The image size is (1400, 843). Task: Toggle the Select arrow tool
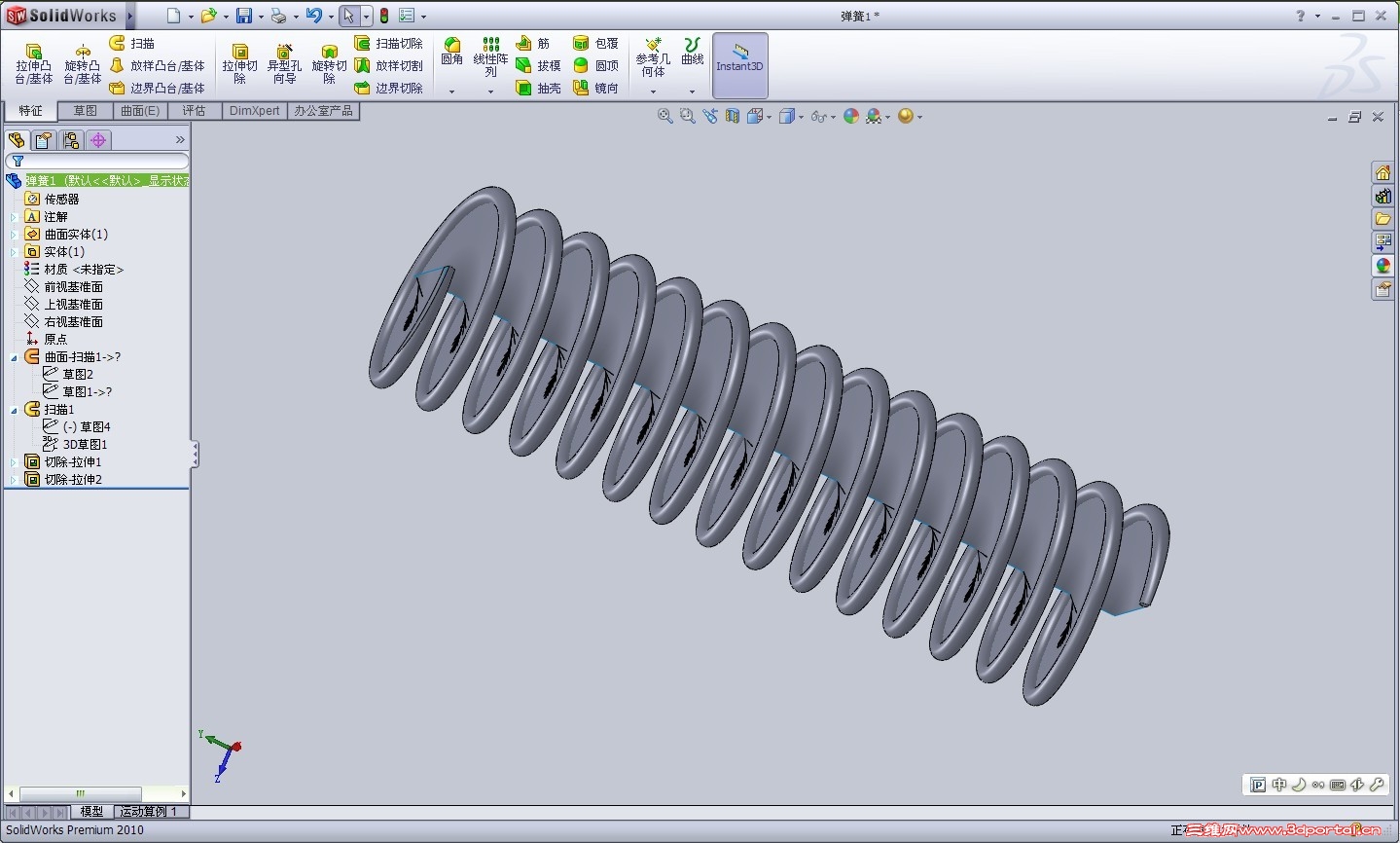[x=349, y=16]
